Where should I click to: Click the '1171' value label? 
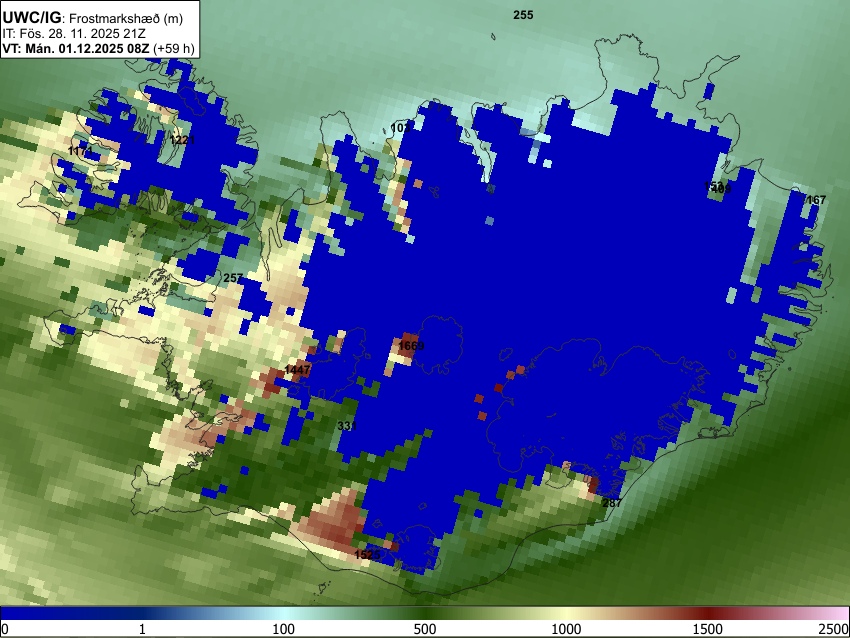pos(81,151)
